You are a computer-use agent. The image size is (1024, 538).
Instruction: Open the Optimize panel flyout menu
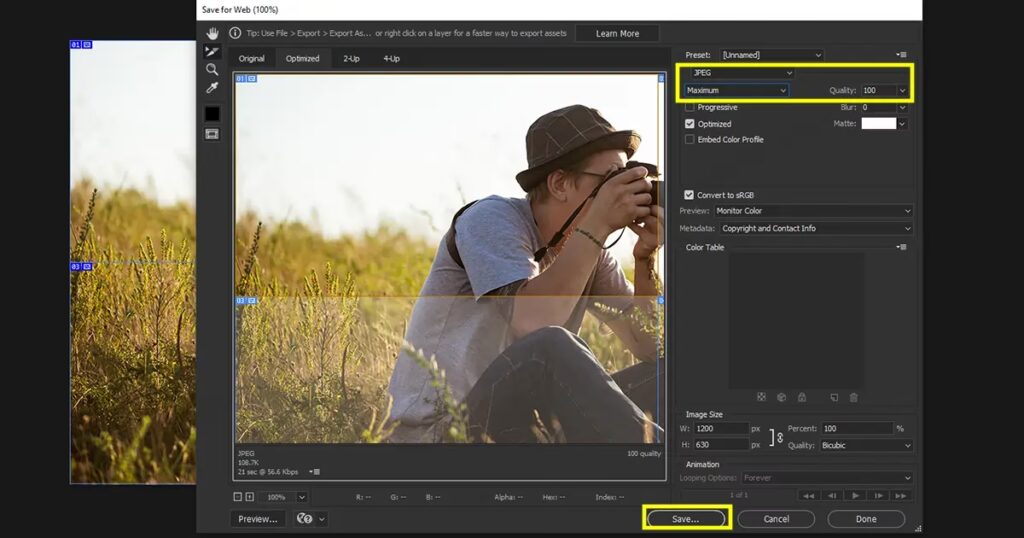902,55
